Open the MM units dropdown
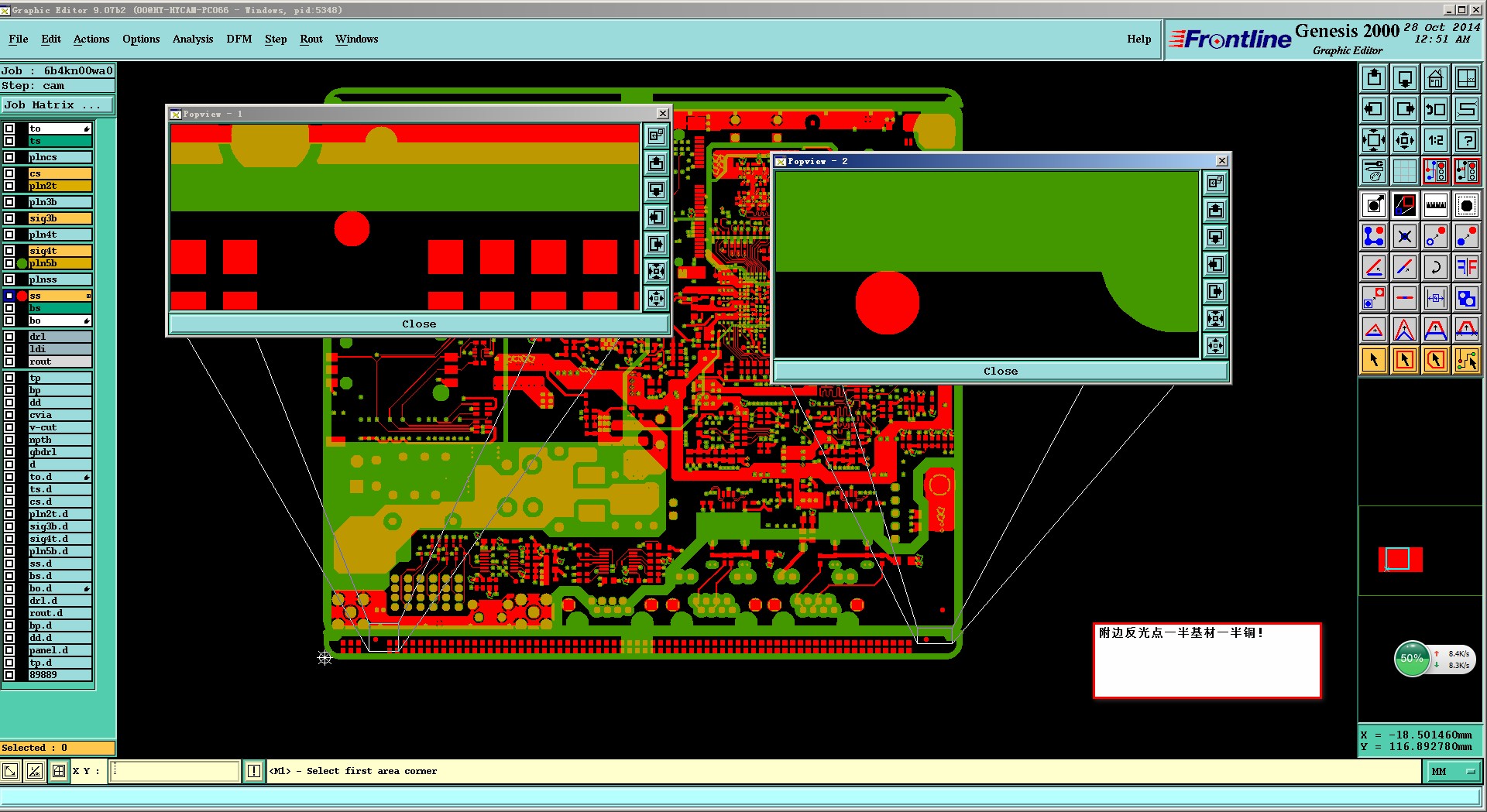This screenshot has width=1487, height=812. [x=1452, y=771]
